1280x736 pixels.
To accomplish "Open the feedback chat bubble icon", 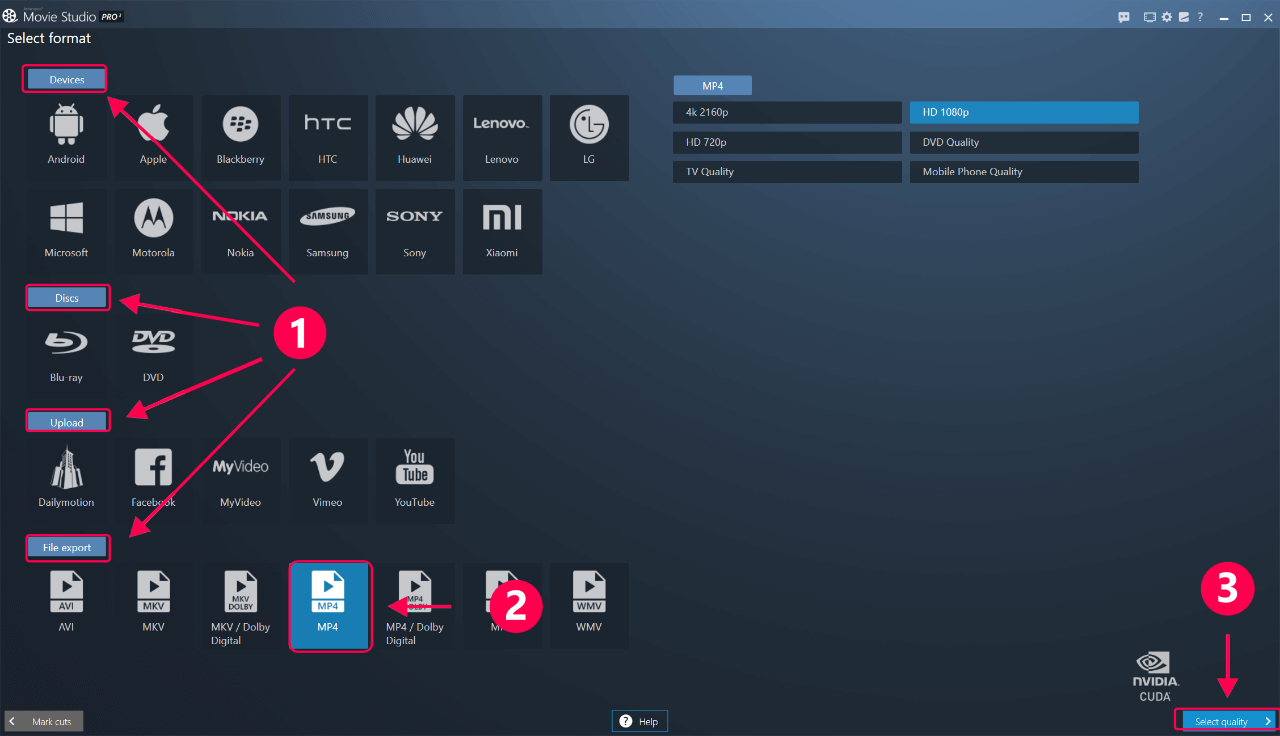I will point(1124,17).
